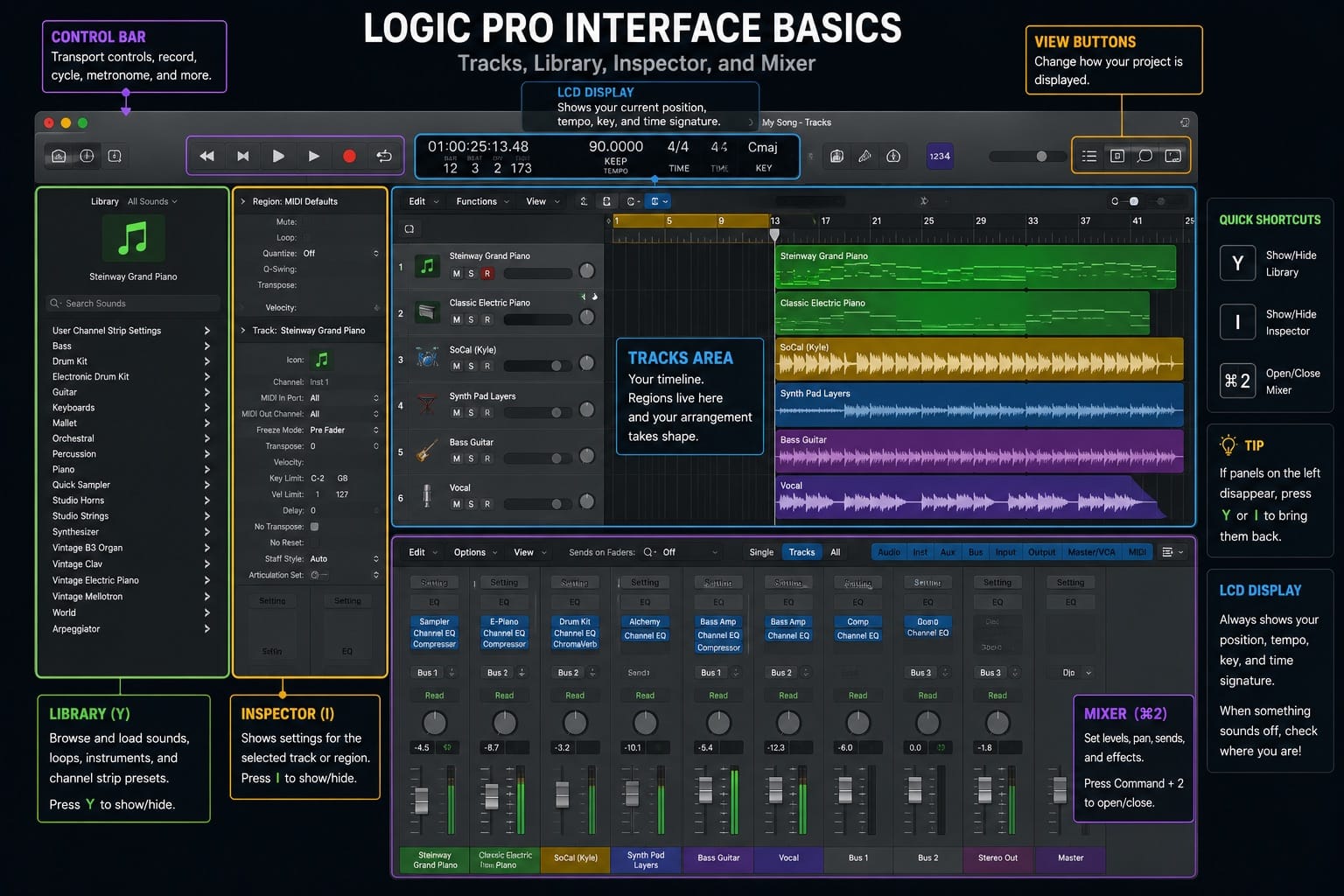Click the Rewind transport button

[207, 156]
